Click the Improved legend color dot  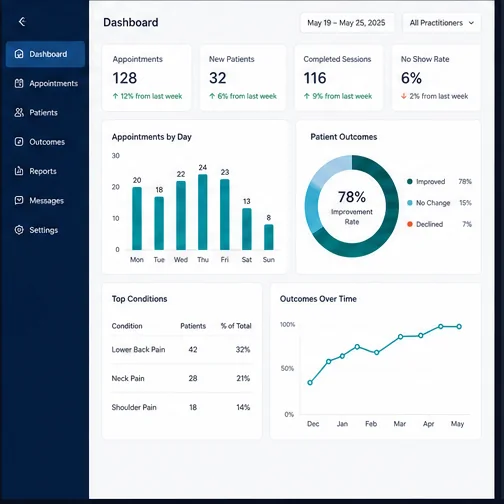click(x=410, y=181)
